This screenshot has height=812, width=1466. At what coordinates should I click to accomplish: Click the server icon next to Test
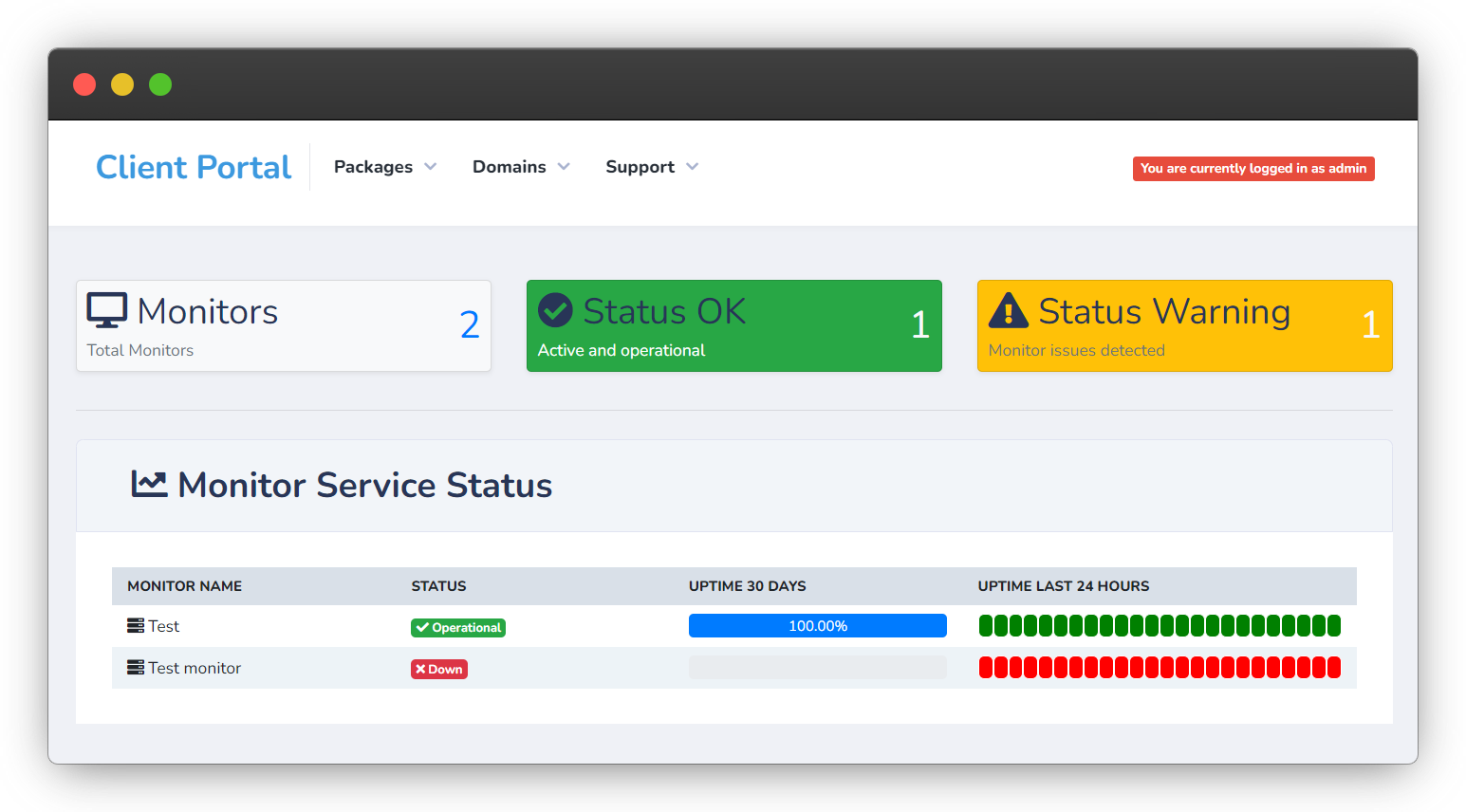(x=136, y=626)
